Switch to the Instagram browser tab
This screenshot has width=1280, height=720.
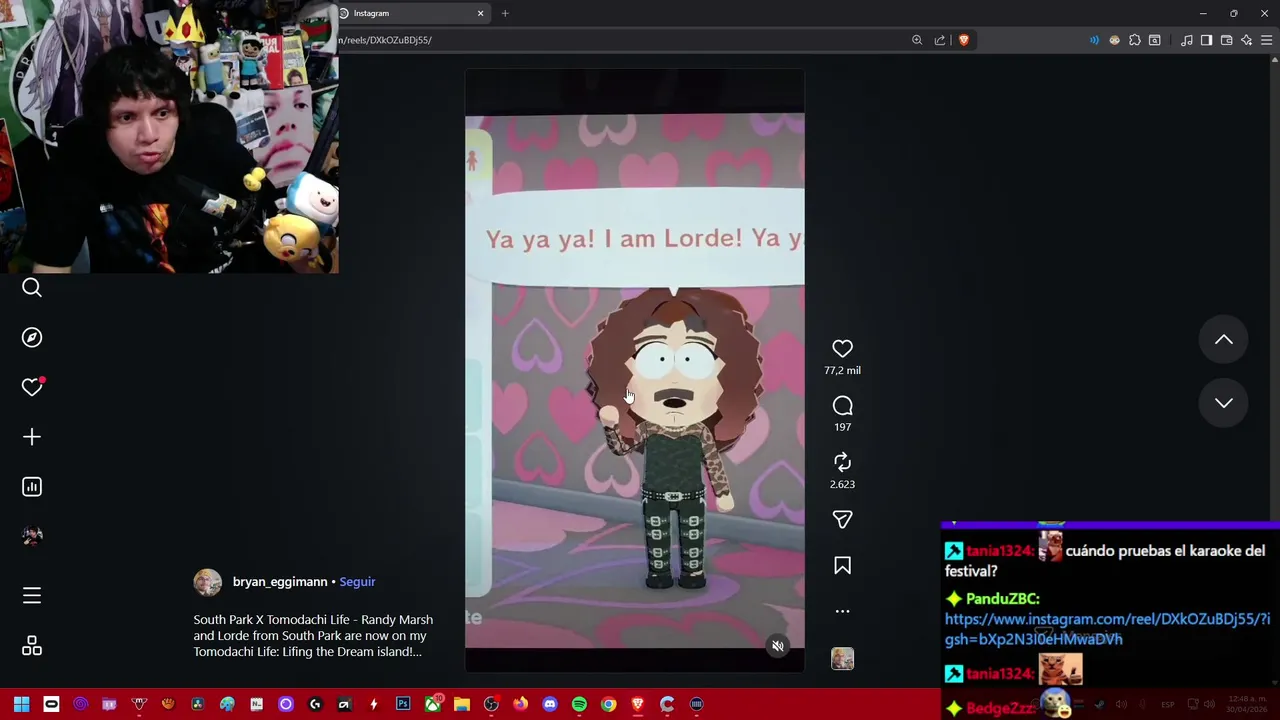[410, 13]
